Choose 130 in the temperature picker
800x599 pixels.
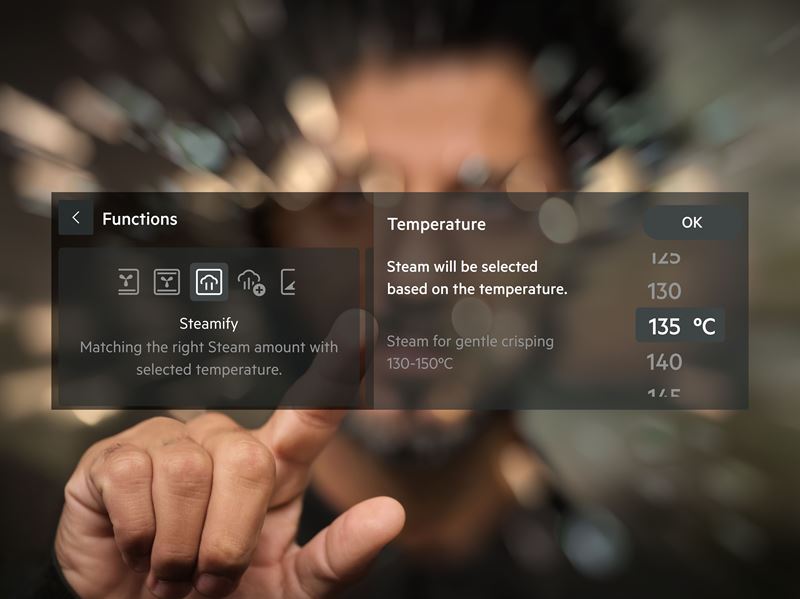[664, 291]
